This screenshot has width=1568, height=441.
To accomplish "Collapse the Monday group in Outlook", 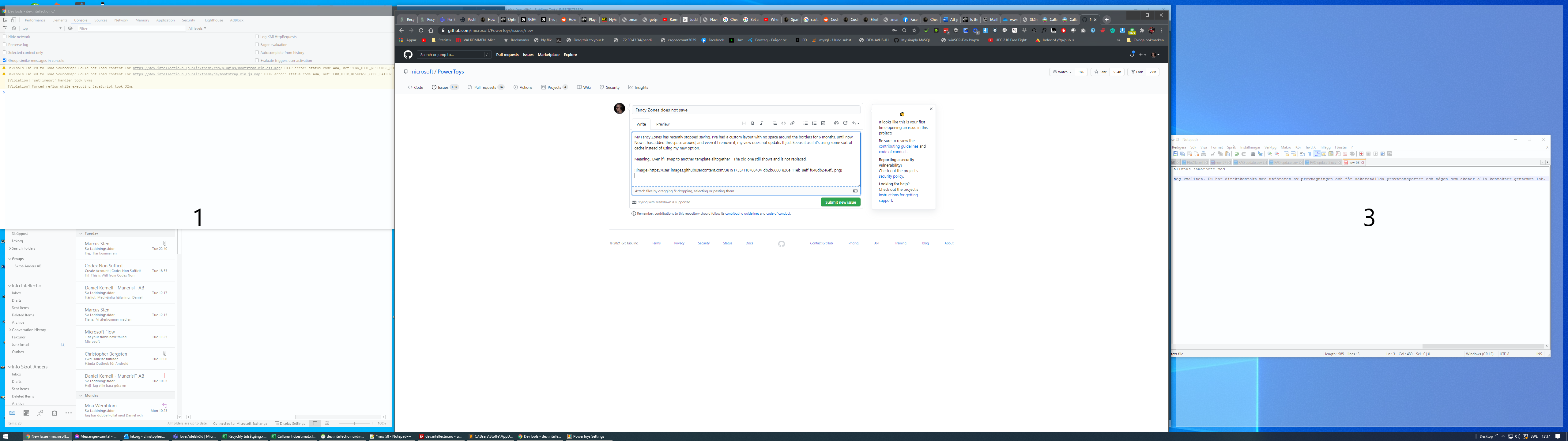I will coord(80,395).
